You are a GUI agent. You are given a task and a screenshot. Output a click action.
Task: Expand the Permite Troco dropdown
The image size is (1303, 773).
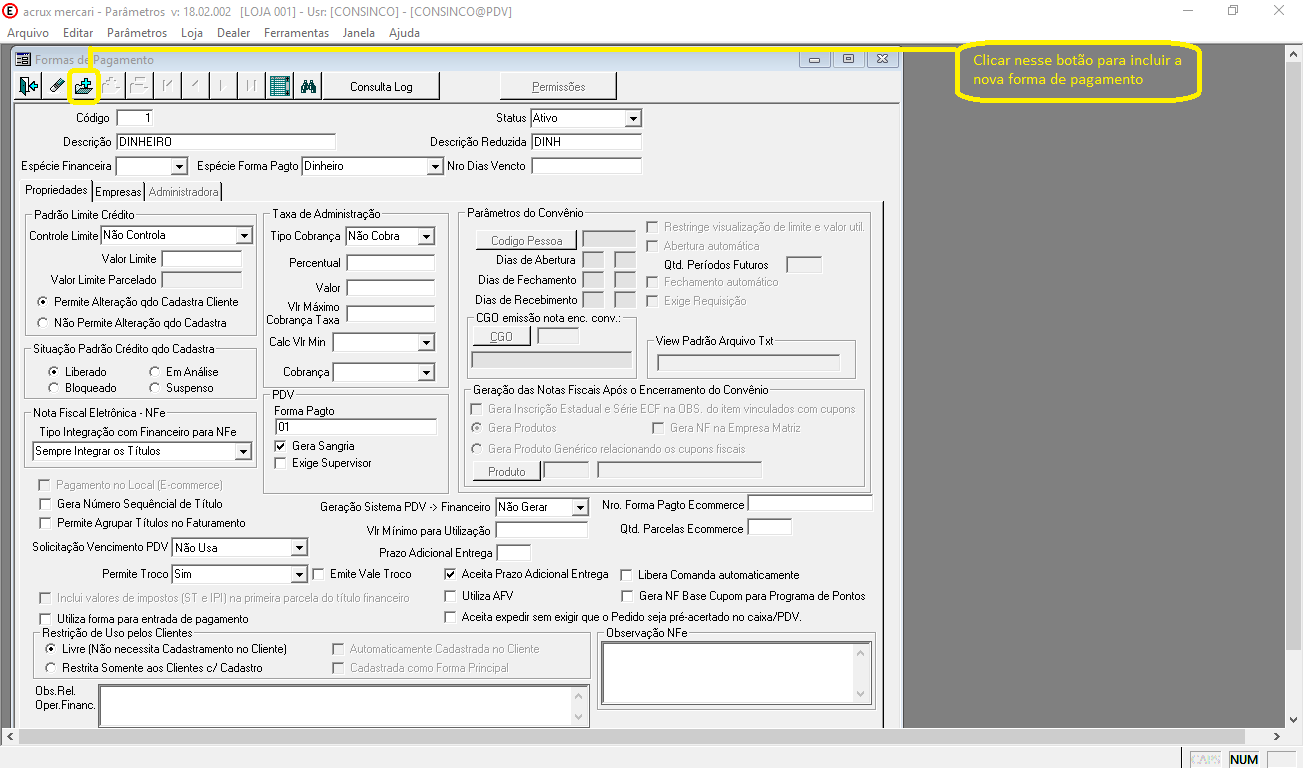click(299, 575)
